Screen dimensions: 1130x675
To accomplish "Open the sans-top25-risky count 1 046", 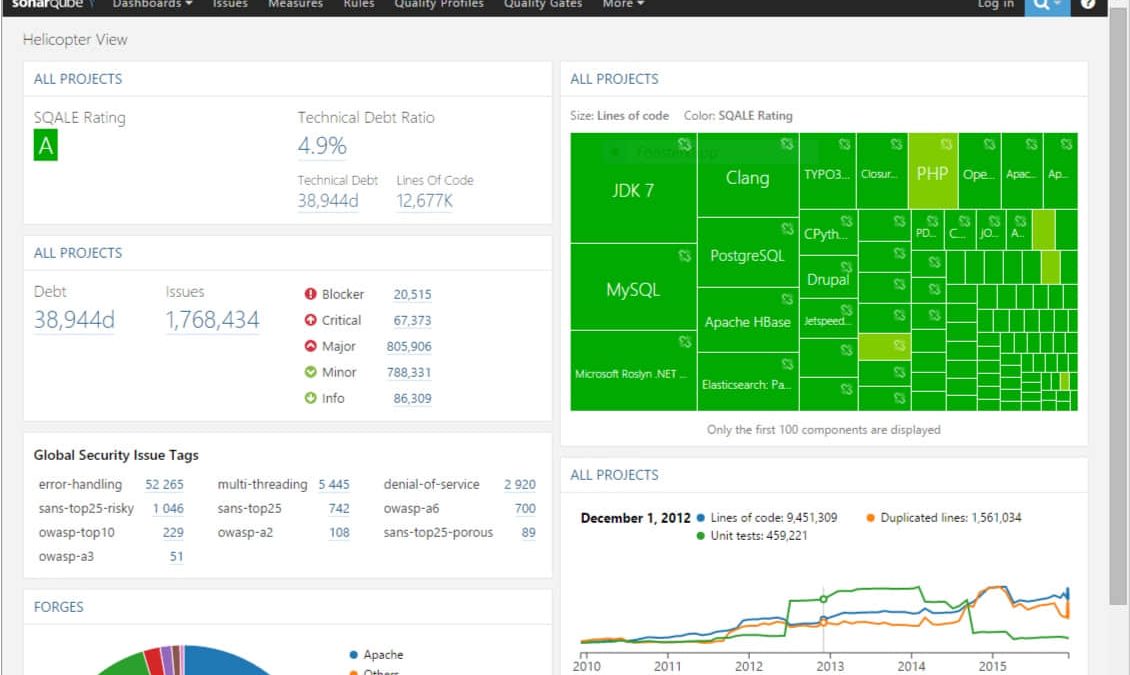I will click(x=168, y=509).
